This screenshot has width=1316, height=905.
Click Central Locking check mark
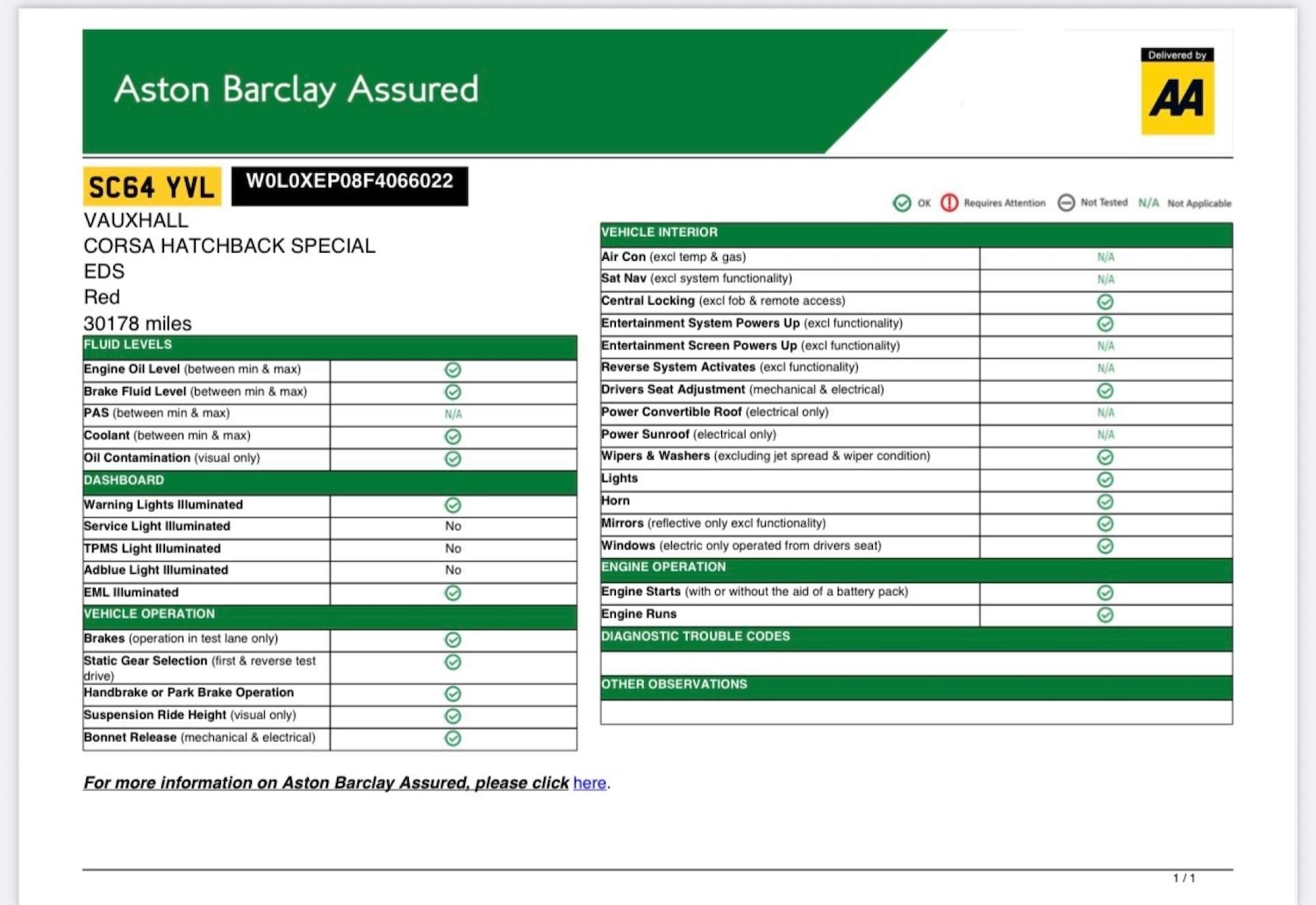tap(1105, 302)
